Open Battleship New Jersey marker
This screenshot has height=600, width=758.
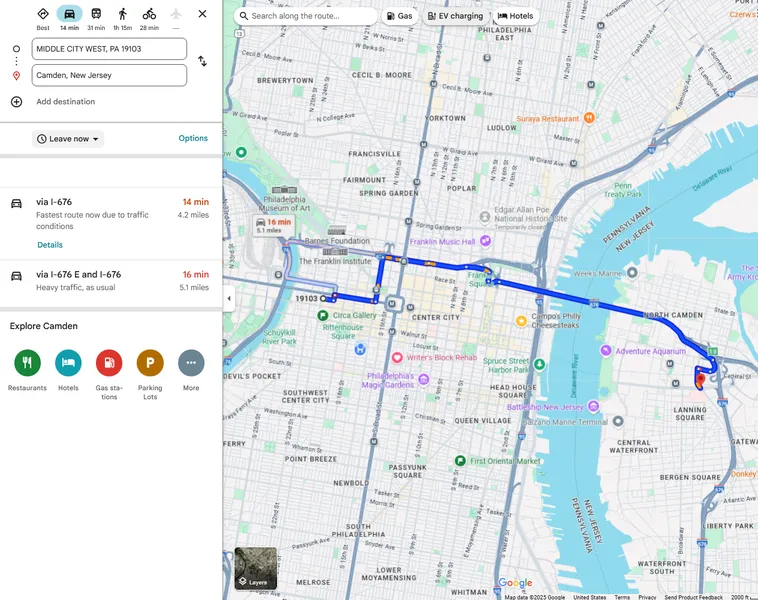tap(594, 406)
